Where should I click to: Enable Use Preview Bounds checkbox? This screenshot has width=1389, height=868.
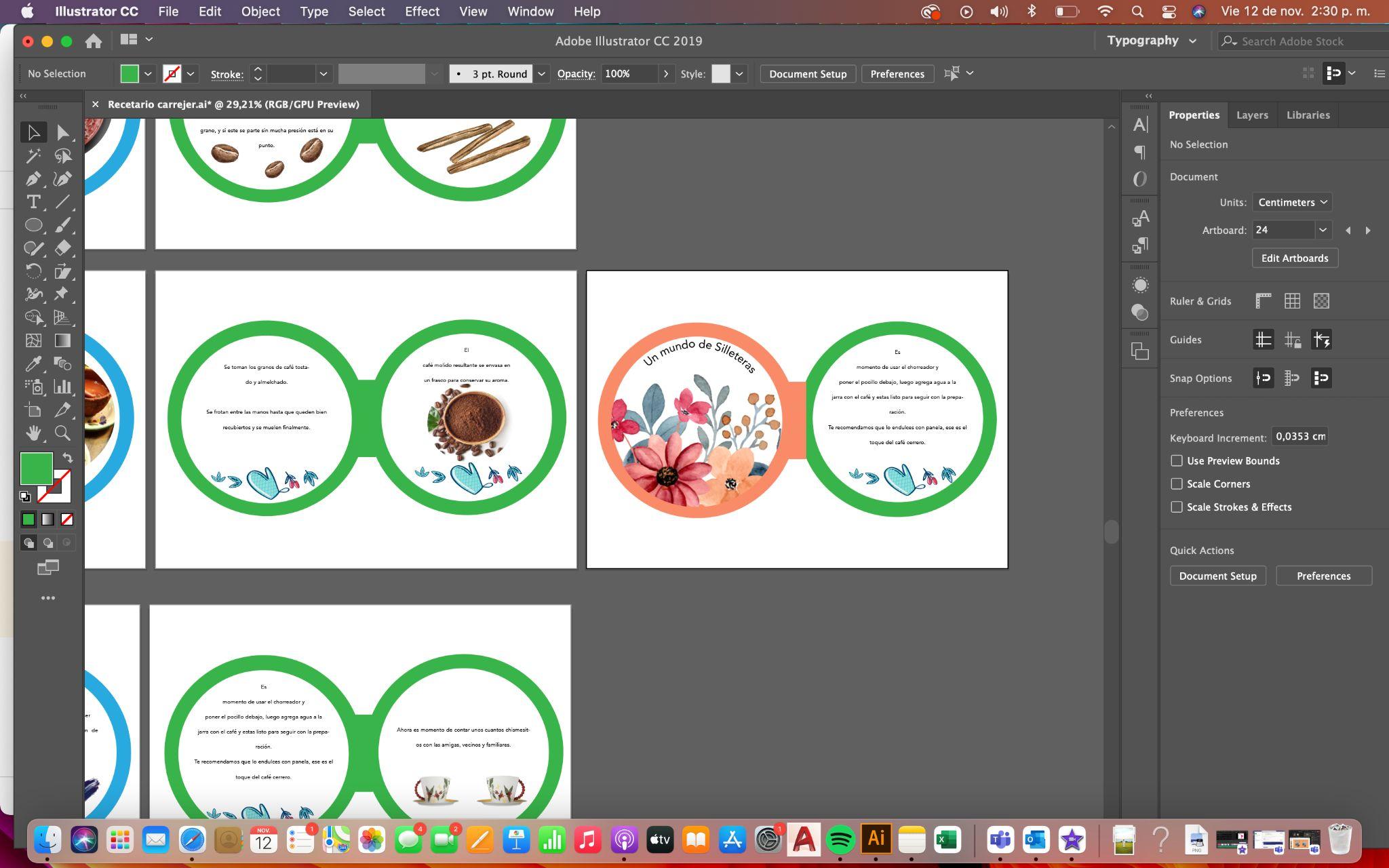point(1177,460)
